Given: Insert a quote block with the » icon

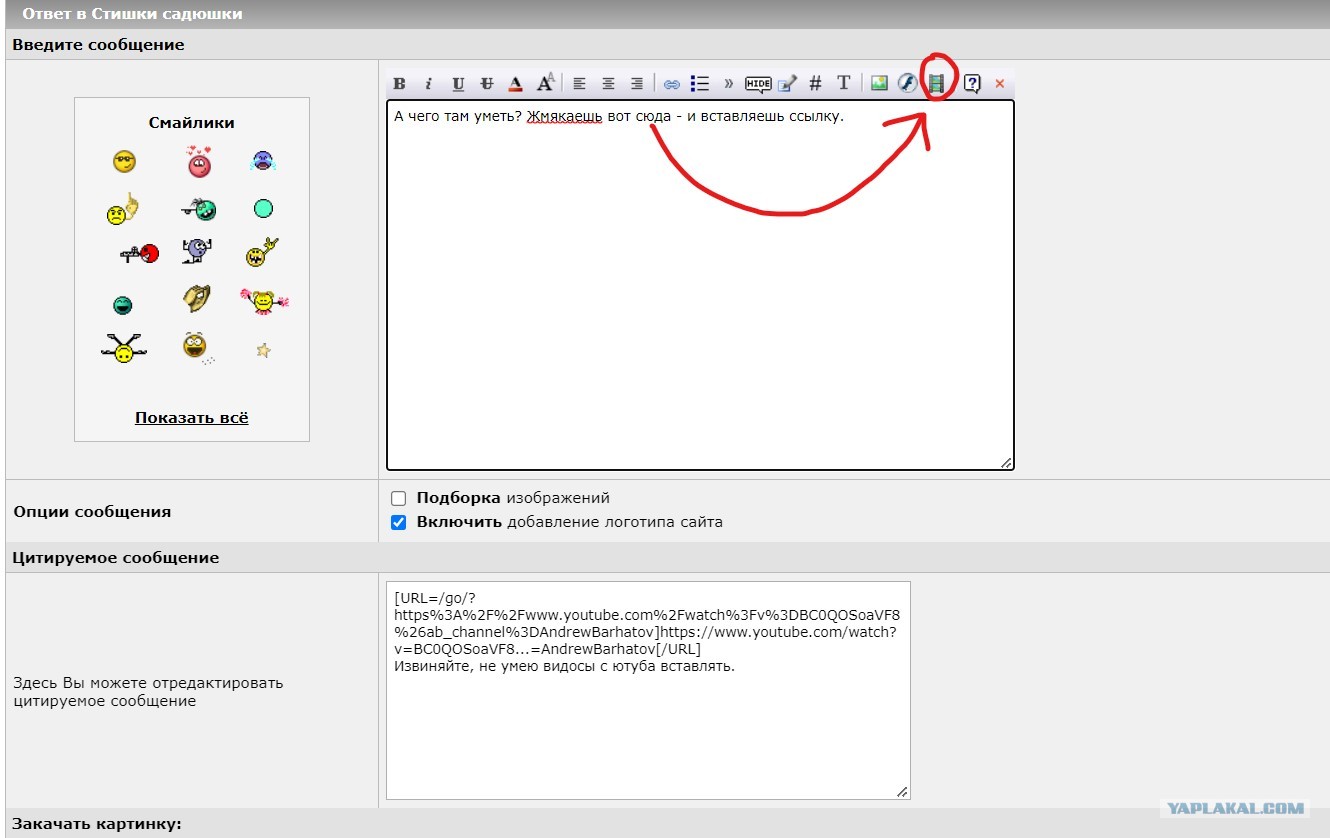Looking at the screenshot, I should coord(728,84).
